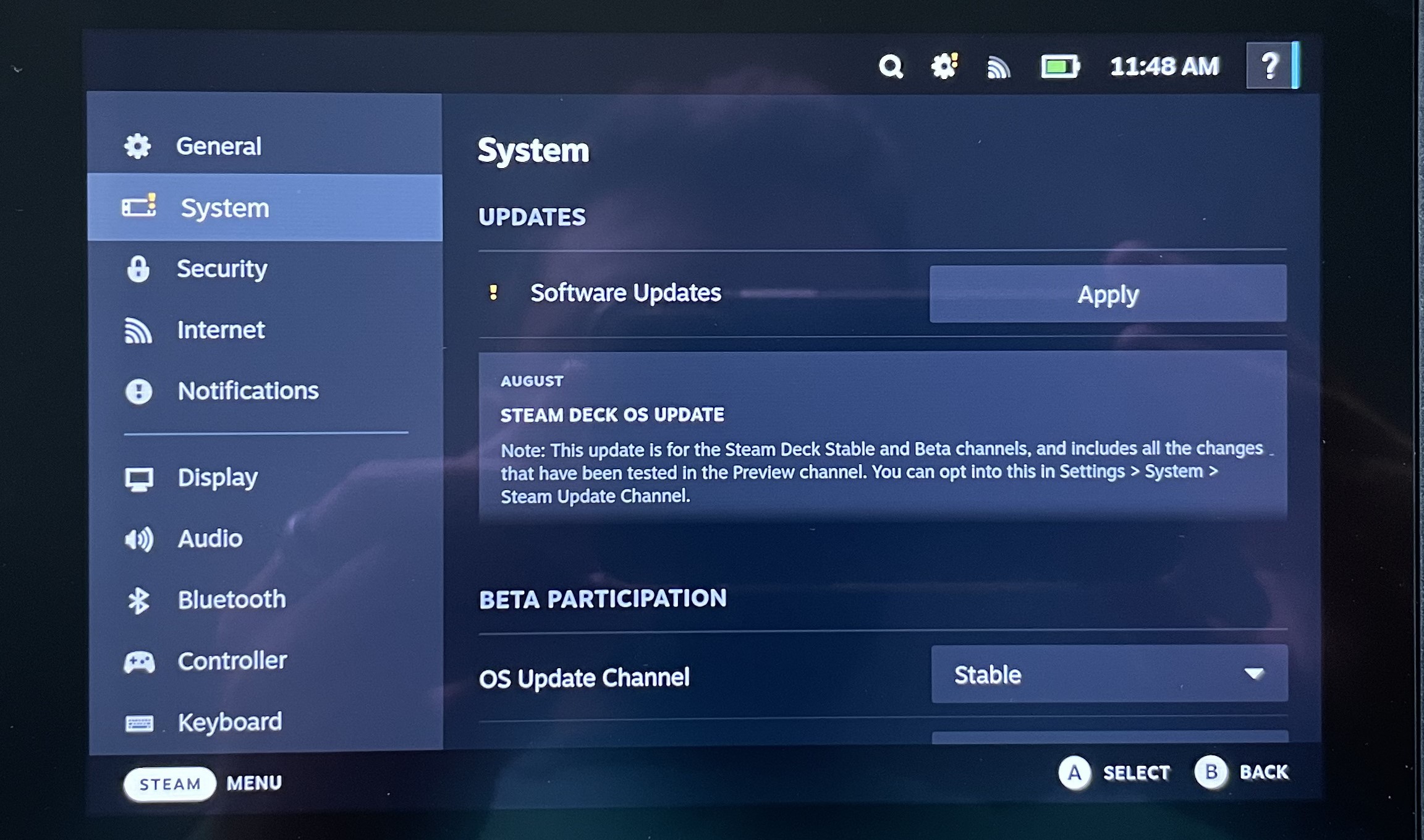This screenshot has width=1424, height=840.
Task: Click the search magnifier icon
Action: coord(891,66)
